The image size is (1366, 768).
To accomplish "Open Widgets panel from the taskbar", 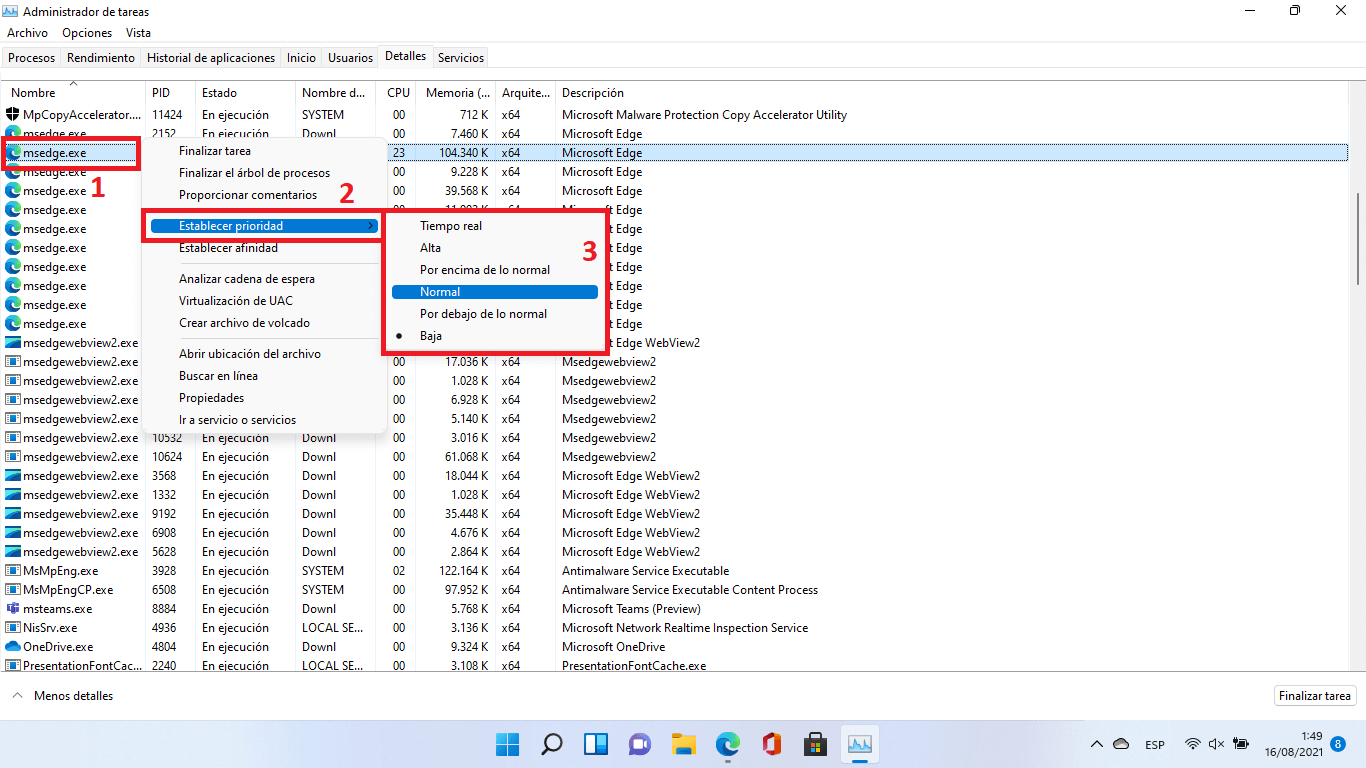I will click(595, 744).
